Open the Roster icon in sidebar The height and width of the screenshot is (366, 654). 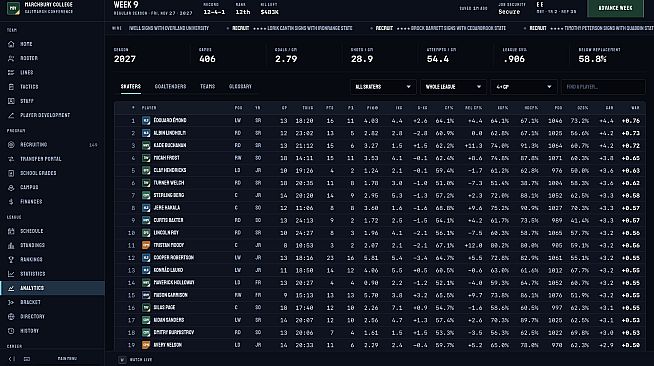pyautogui.click(x=11, y=58)
